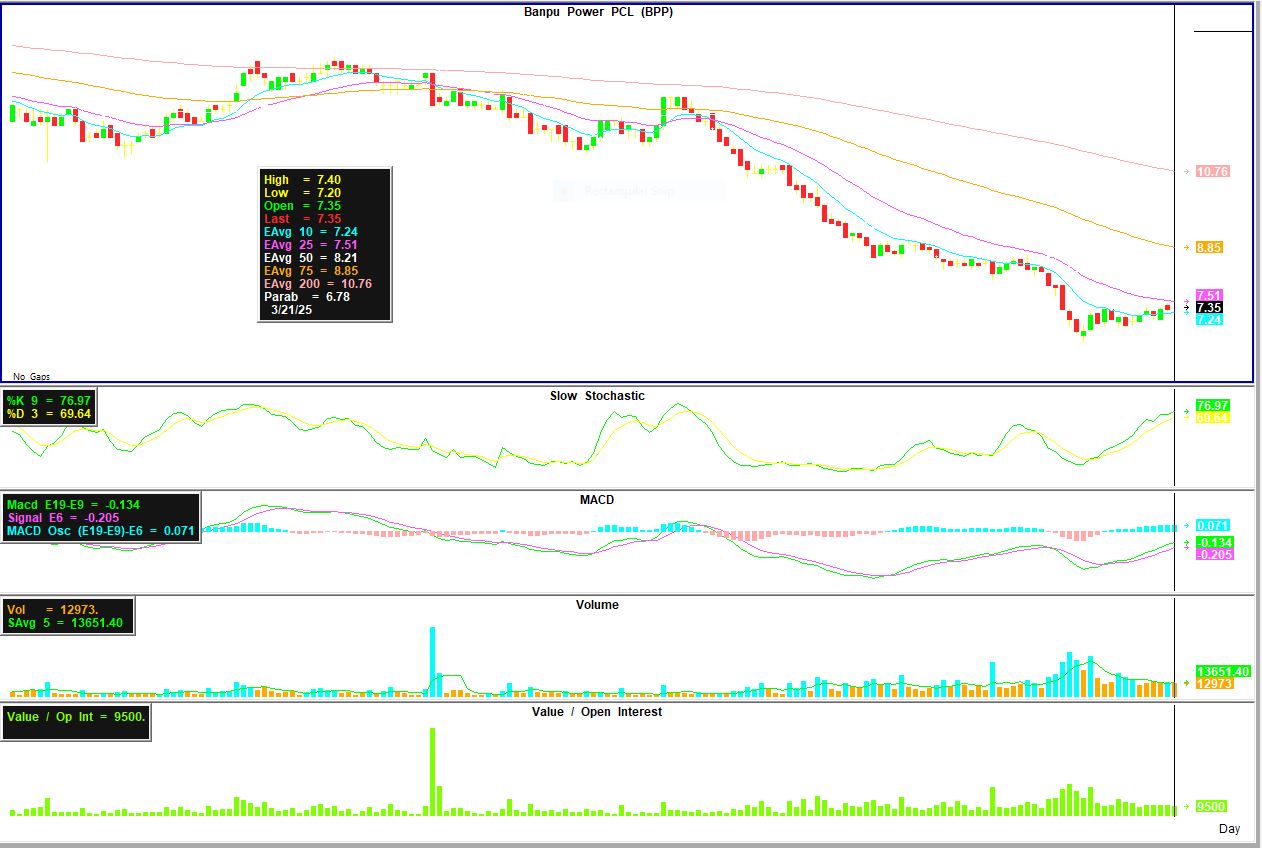This screenshot has width=1262, height=848.
Task: Click the cyan 7.24 price axis tag
Action: pos(1209,320)
